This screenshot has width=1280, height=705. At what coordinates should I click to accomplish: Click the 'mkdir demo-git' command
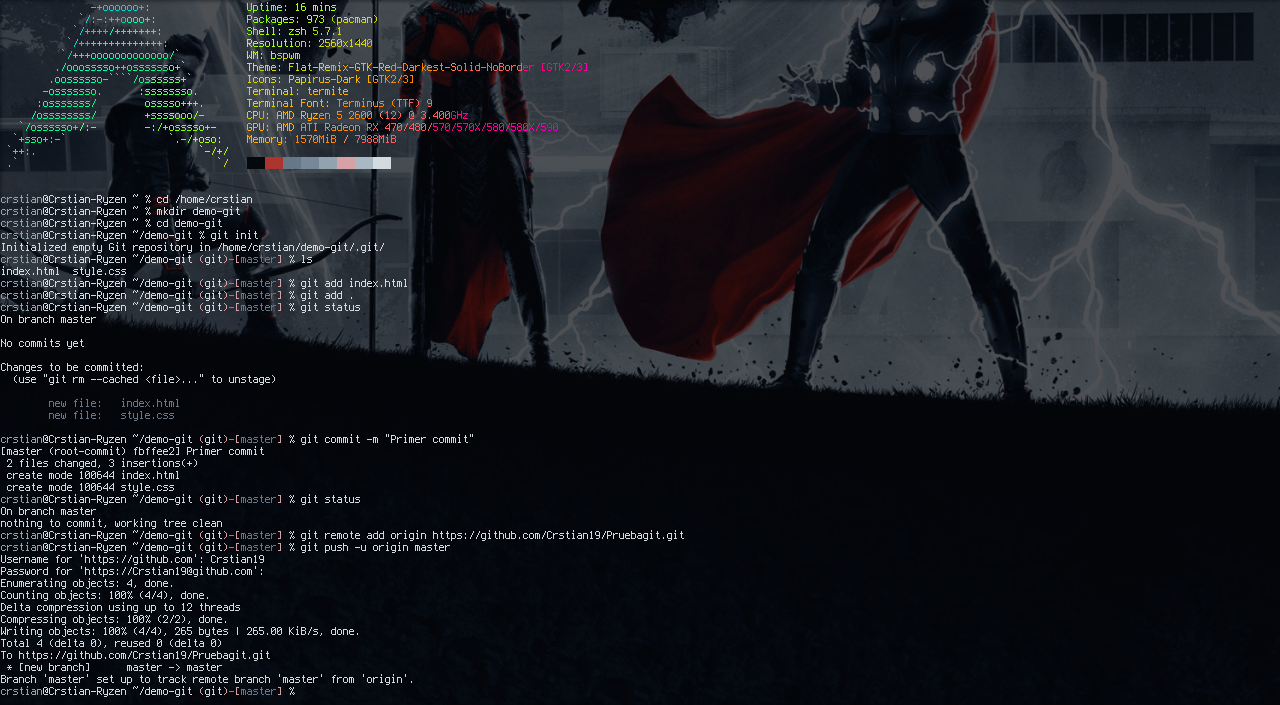click(x=198, y=212)
